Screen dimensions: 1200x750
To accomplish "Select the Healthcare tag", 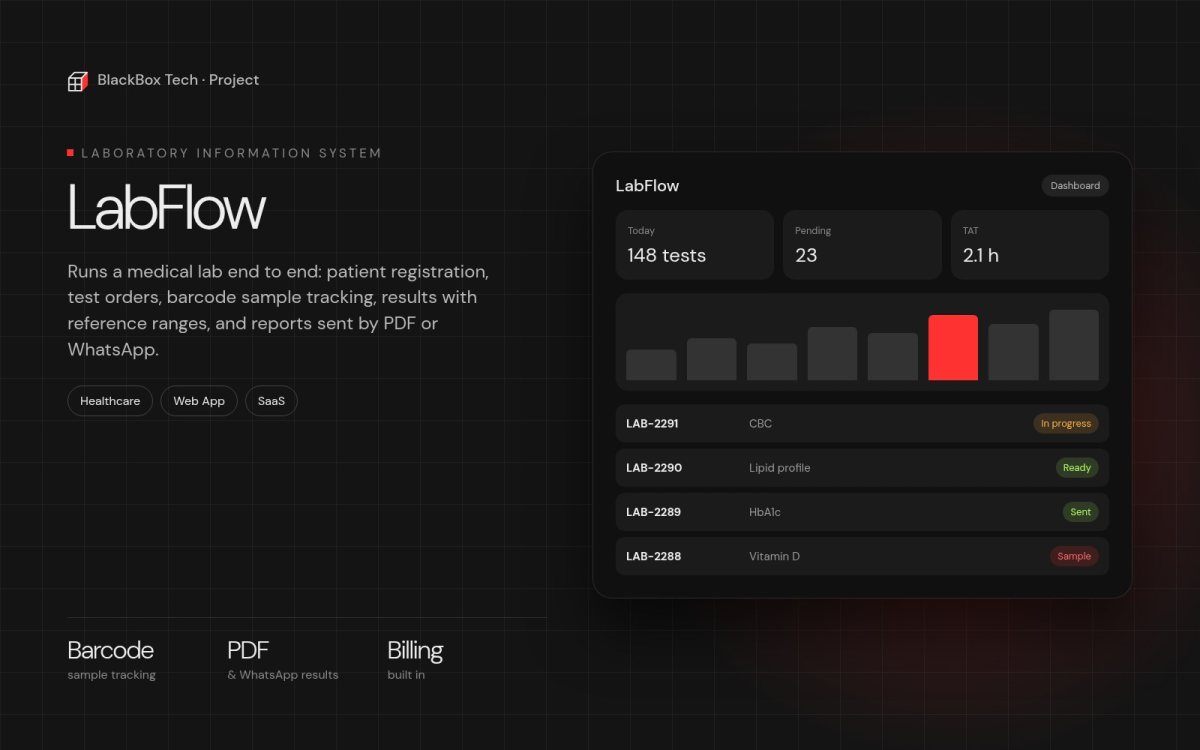I will coord(110,401).
